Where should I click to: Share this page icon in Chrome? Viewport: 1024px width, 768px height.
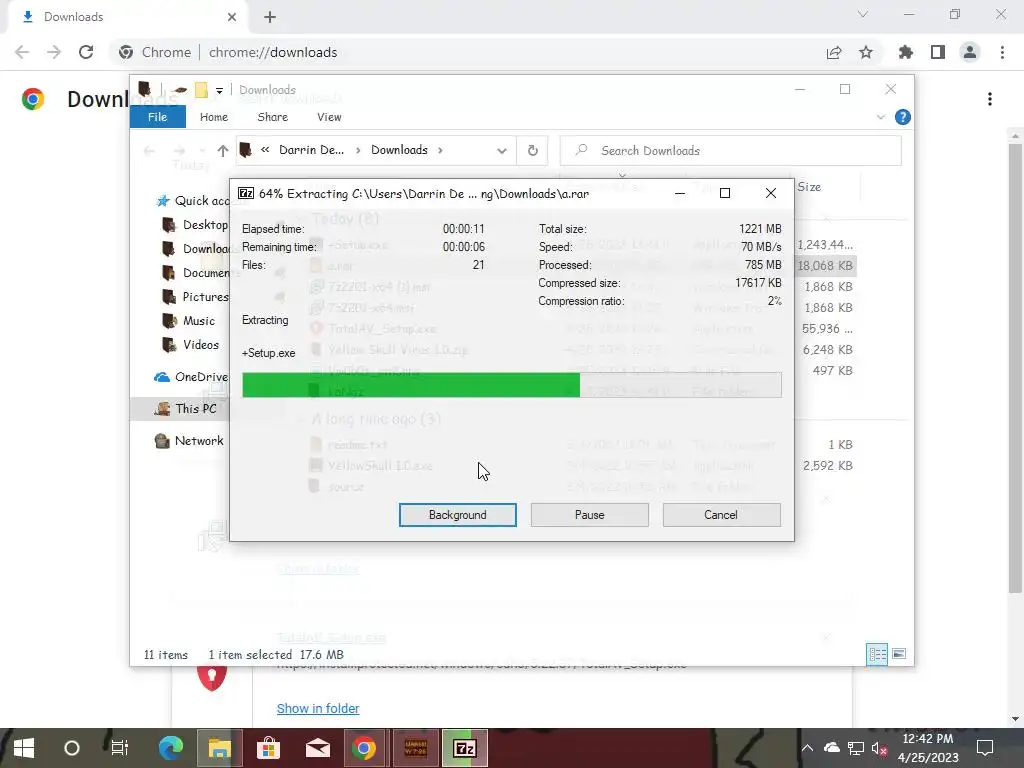click(833, 52)
